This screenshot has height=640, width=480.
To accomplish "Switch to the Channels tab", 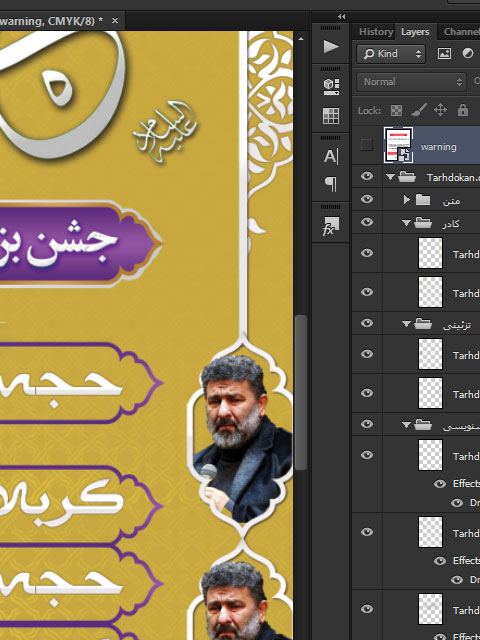I will click(x=461, y=32).
